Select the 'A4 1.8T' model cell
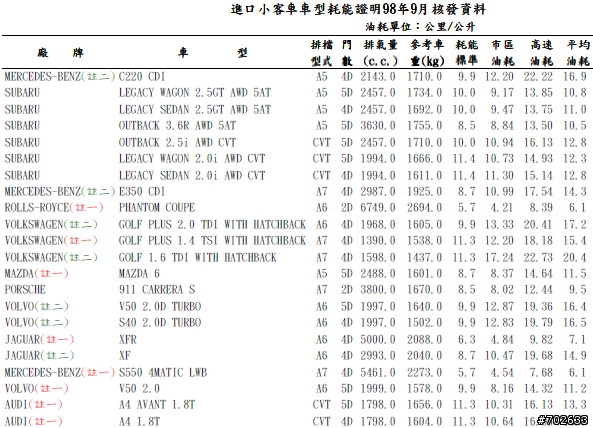This screenshot has width=593, height=428. click(x=139, y=422)
